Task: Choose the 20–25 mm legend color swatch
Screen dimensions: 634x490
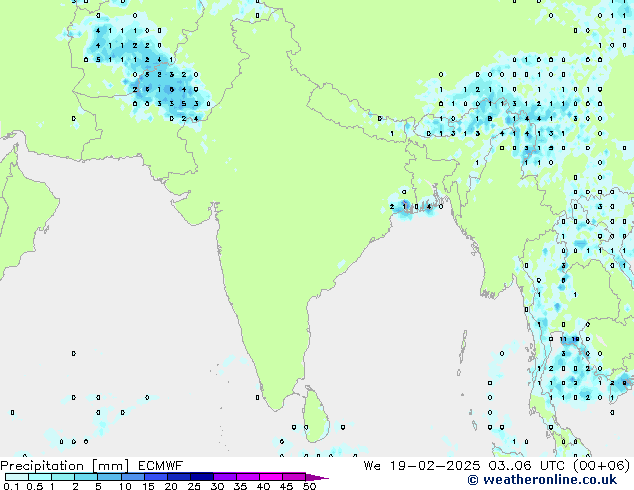Action: click(x=179, y=477)
